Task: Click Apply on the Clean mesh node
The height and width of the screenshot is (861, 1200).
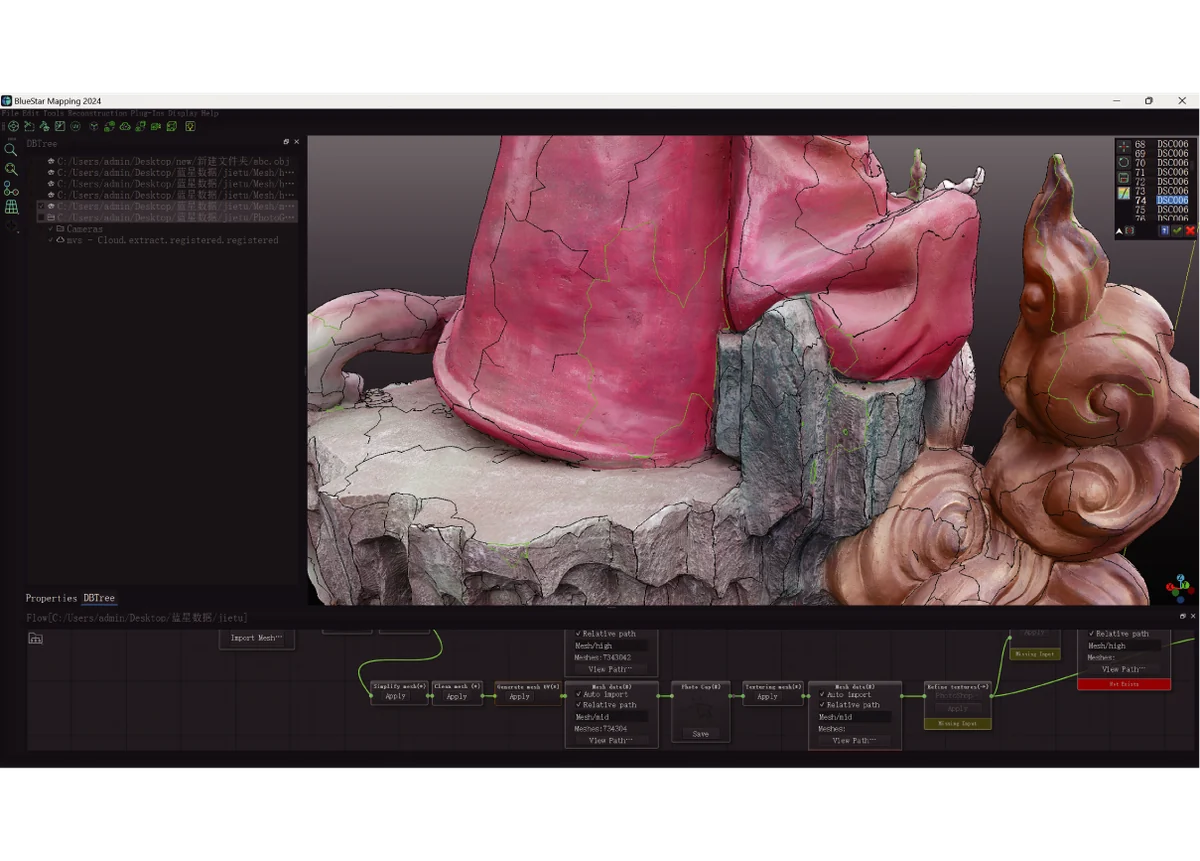Action: click(x=457, y=696)
